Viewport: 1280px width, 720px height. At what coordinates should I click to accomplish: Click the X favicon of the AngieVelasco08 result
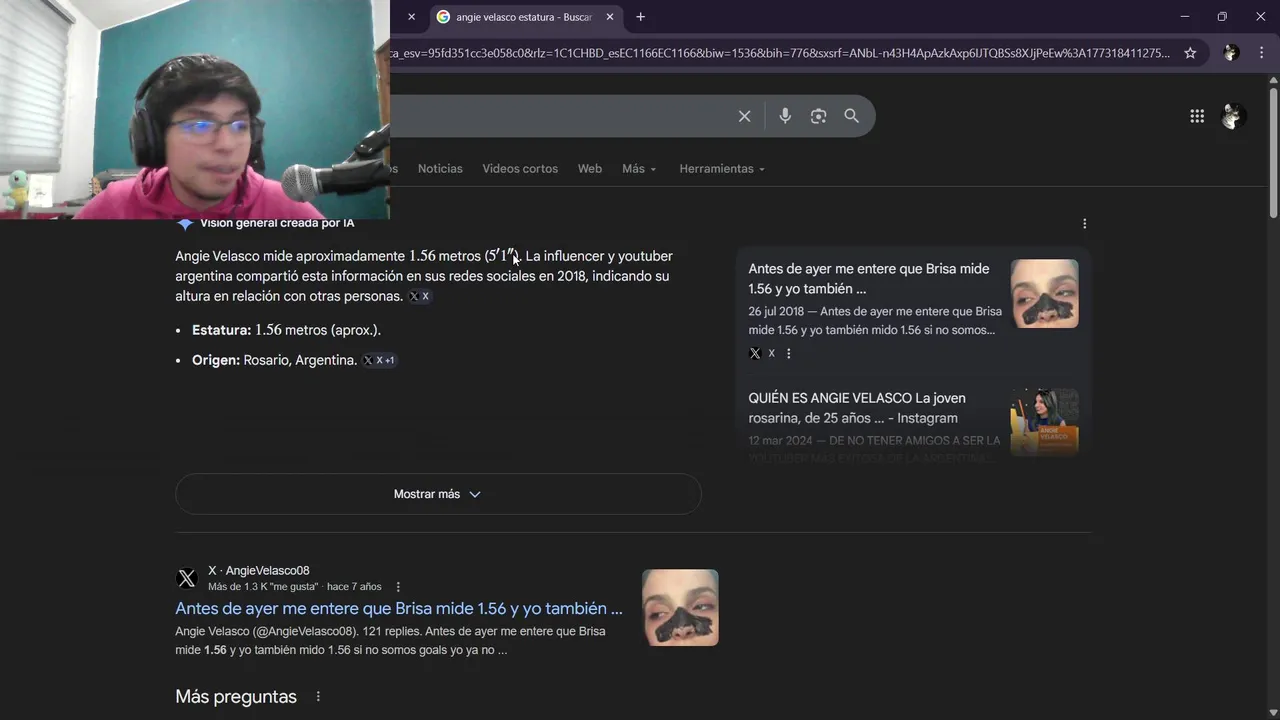pyautogui.click(x=187, y=578)
